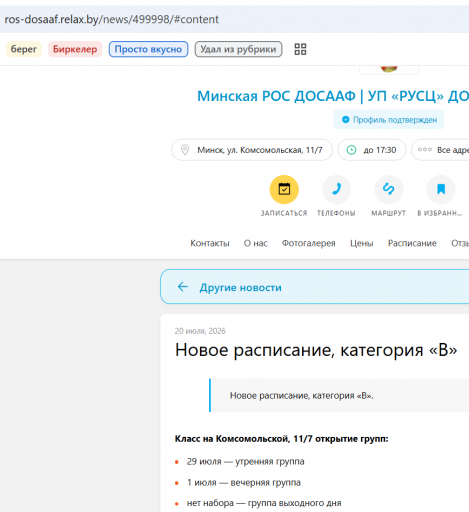Screen dimensions: 469x512
Task: Click headline «Новое расписание, категория «В»»
Action: (x=316, y=350)
